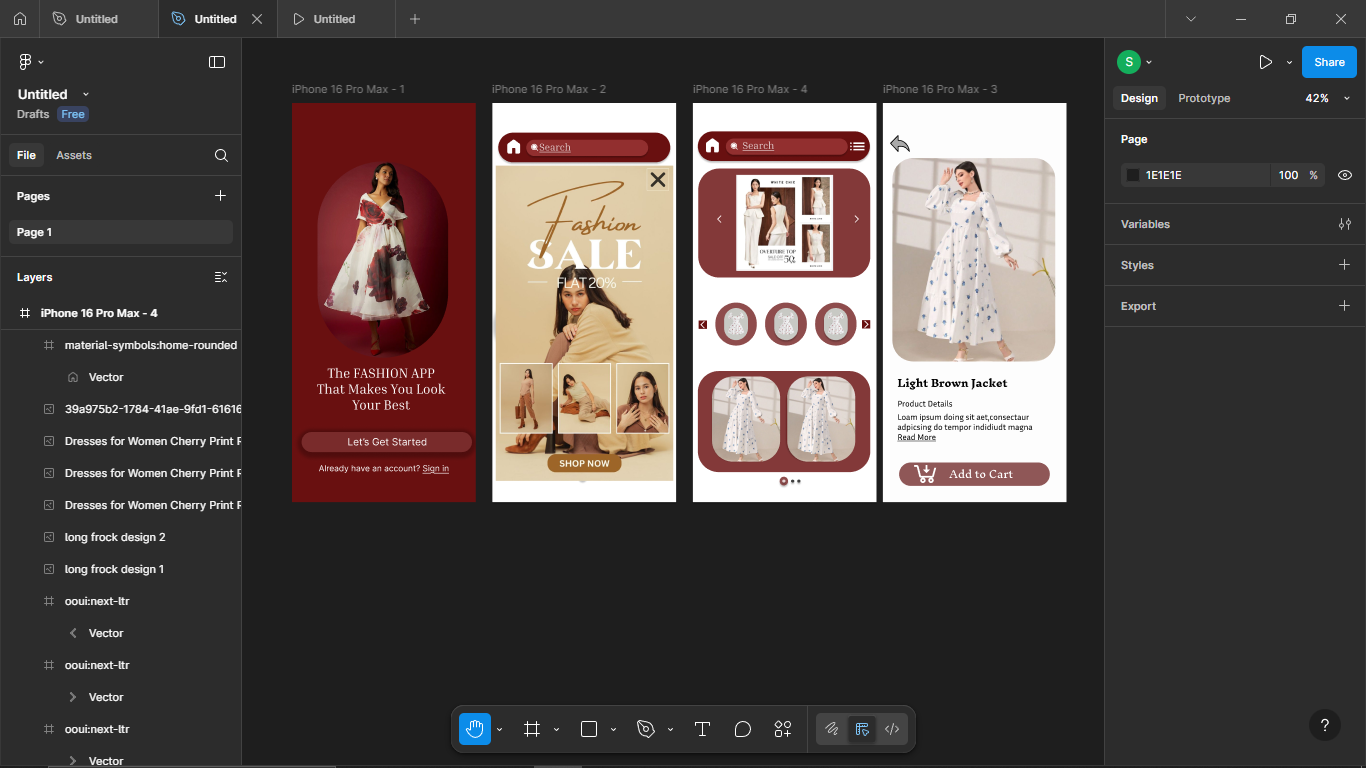Click the Present play button
This screenshot has height=768, width=1366.
tap(1265, 62)
